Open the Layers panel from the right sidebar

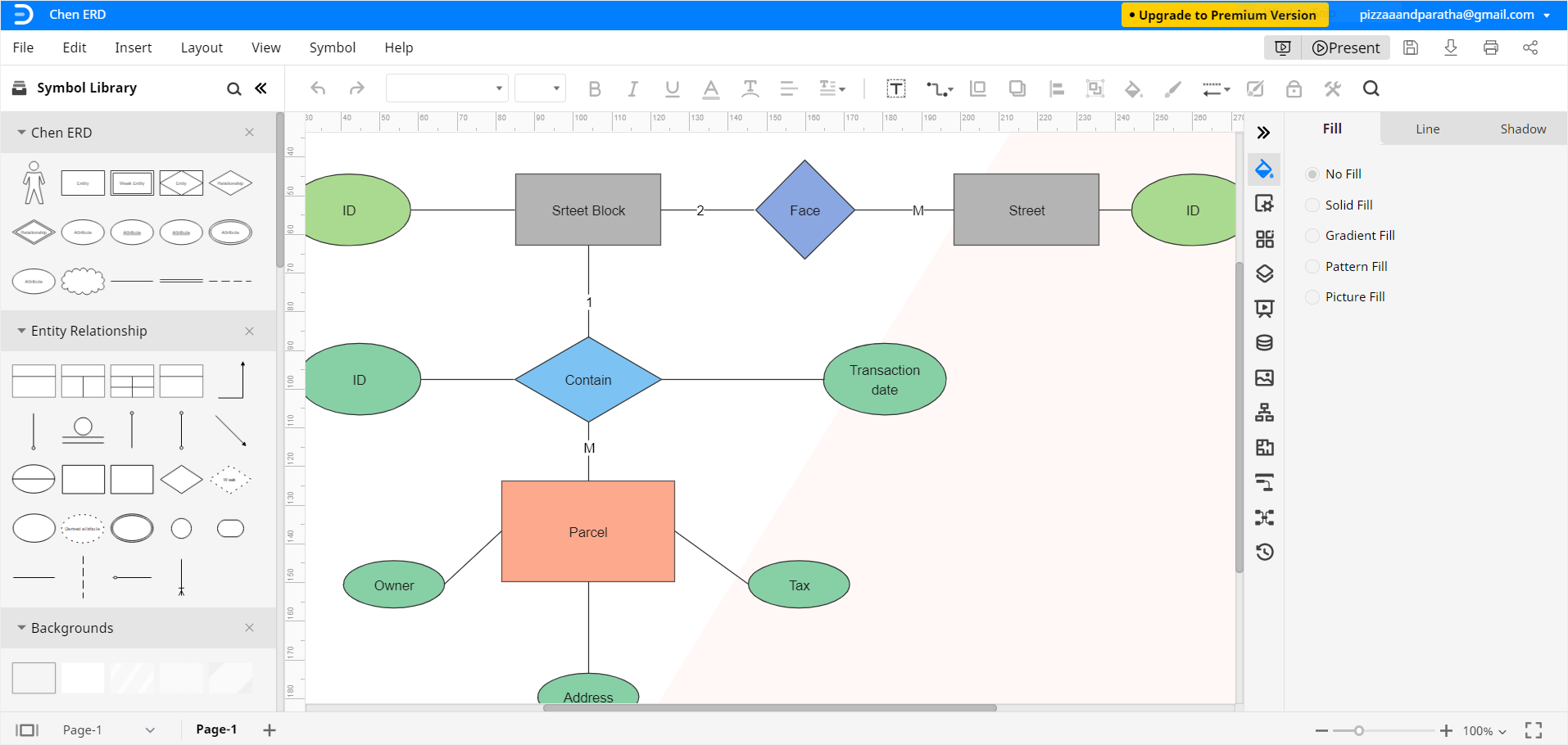1264,273
